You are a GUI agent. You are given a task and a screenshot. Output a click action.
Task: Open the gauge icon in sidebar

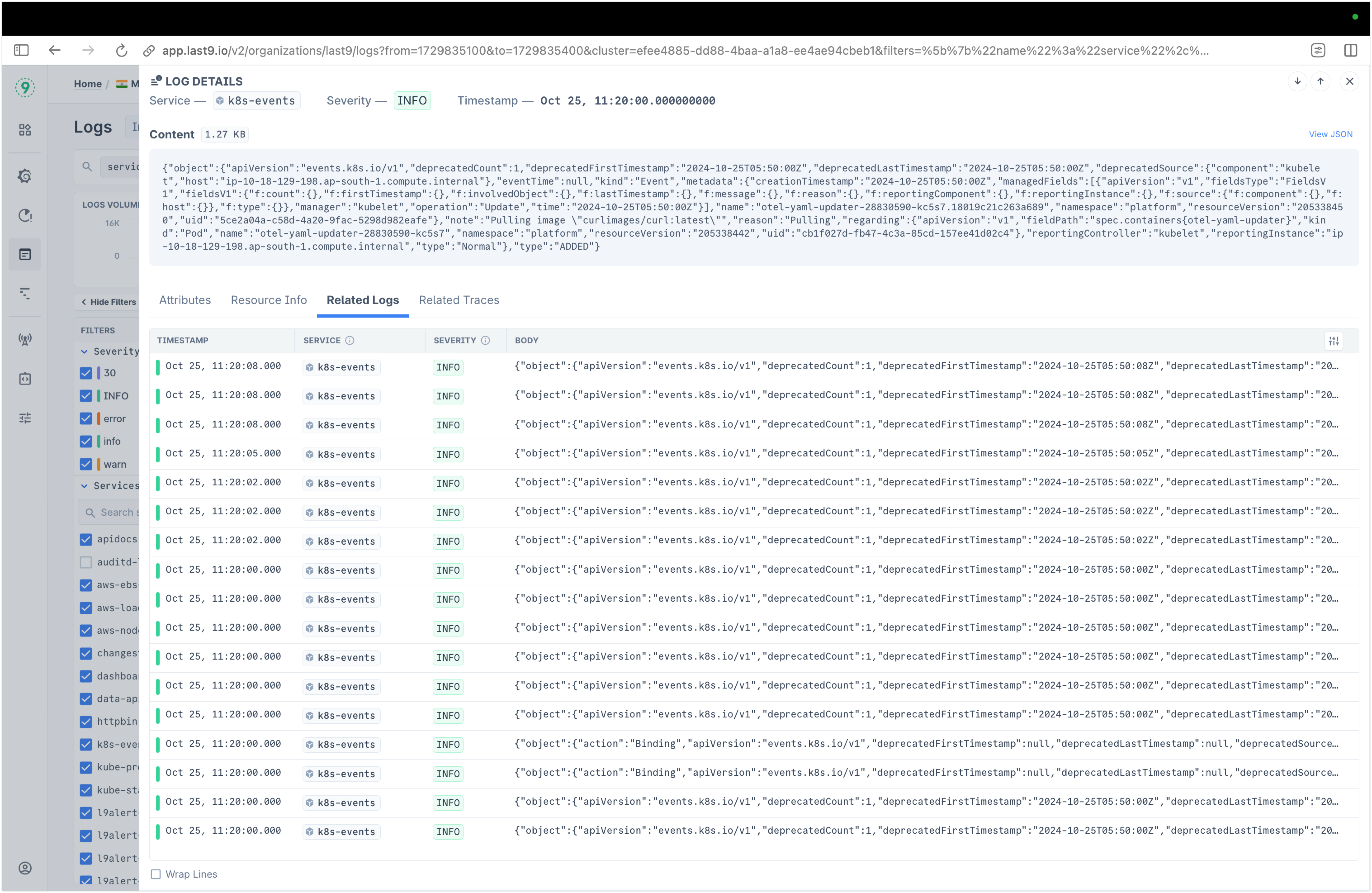25,176
